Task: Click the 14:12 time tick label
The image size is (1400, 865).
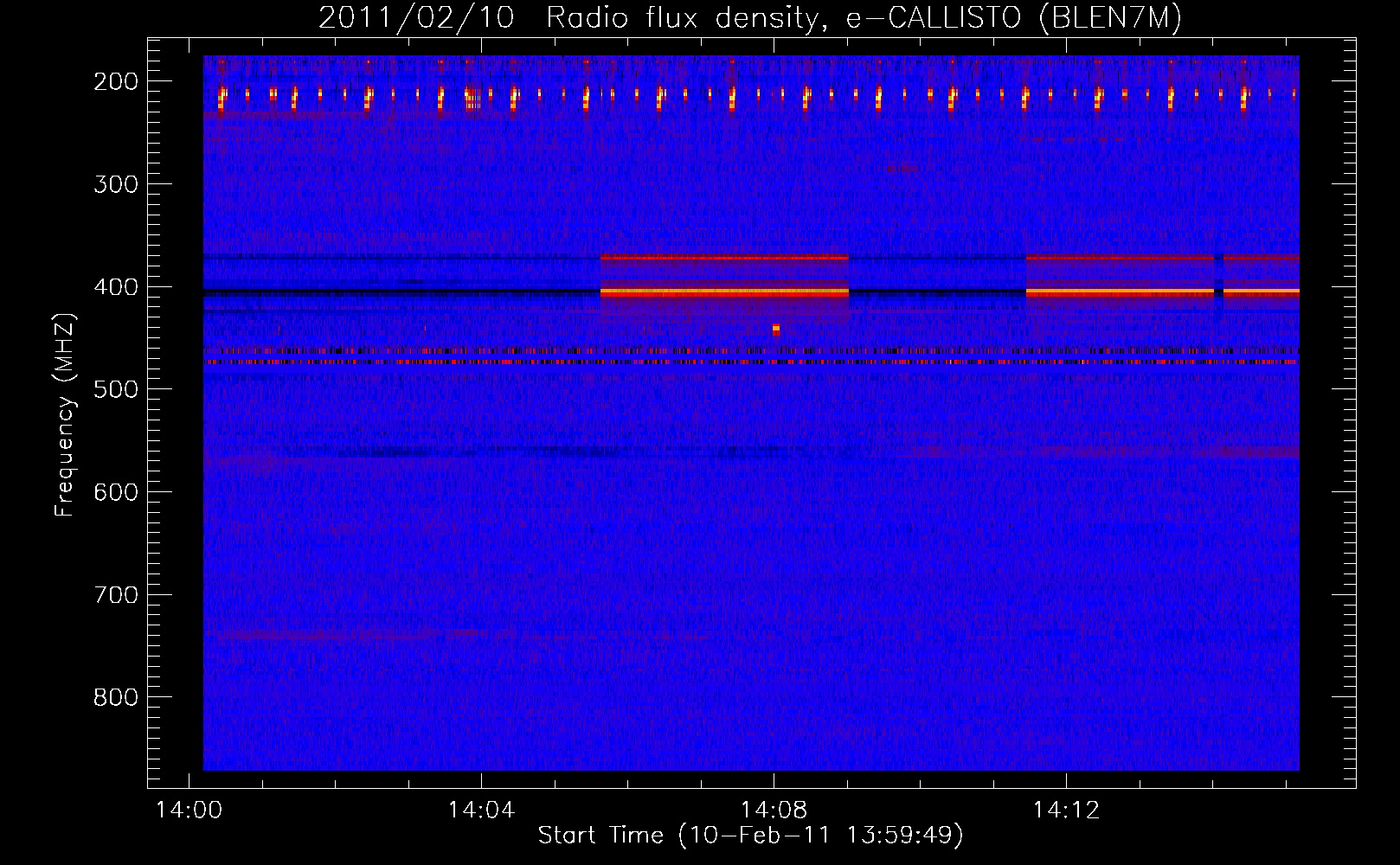Action: tap(1067, 811)
